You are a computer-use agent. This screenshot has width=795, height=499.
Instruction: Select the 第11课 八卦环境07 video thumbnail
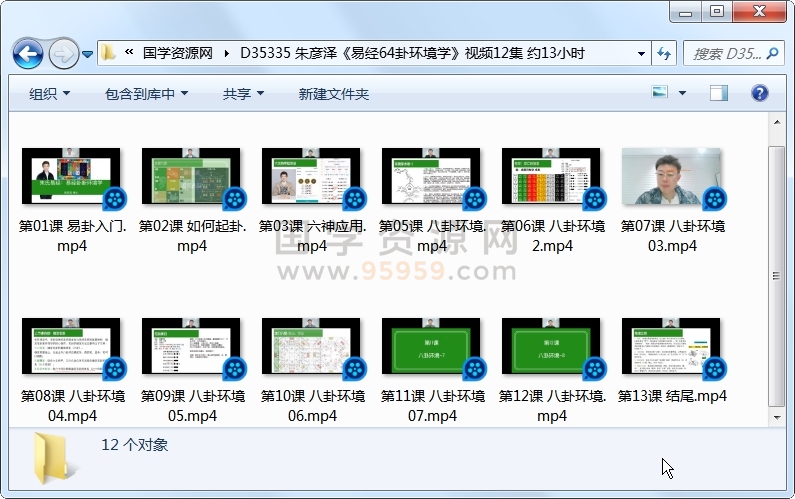[x=431, y=346]
